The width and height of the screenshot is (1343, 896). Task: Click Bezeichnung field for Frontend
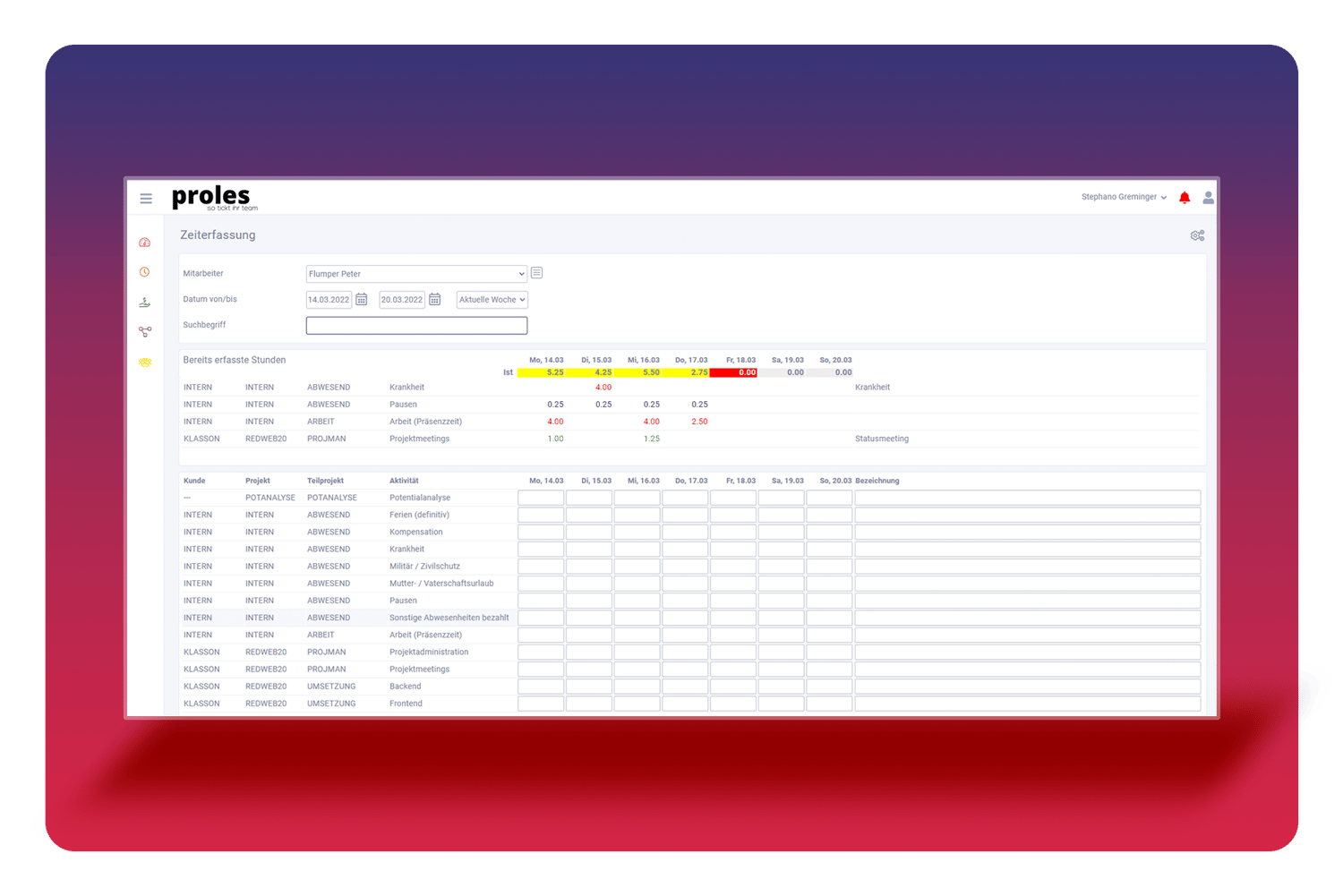click(x=1028, y=704)
